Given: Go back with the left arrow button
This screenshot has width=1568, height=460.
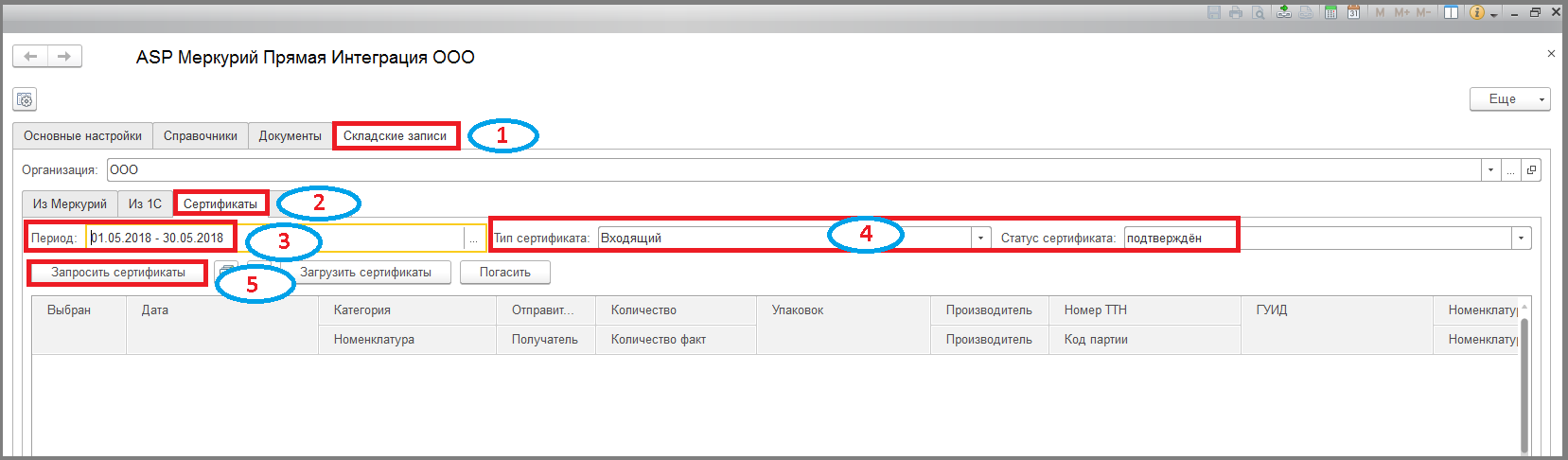Looking at the screenshot, I should tap(30, 57).
